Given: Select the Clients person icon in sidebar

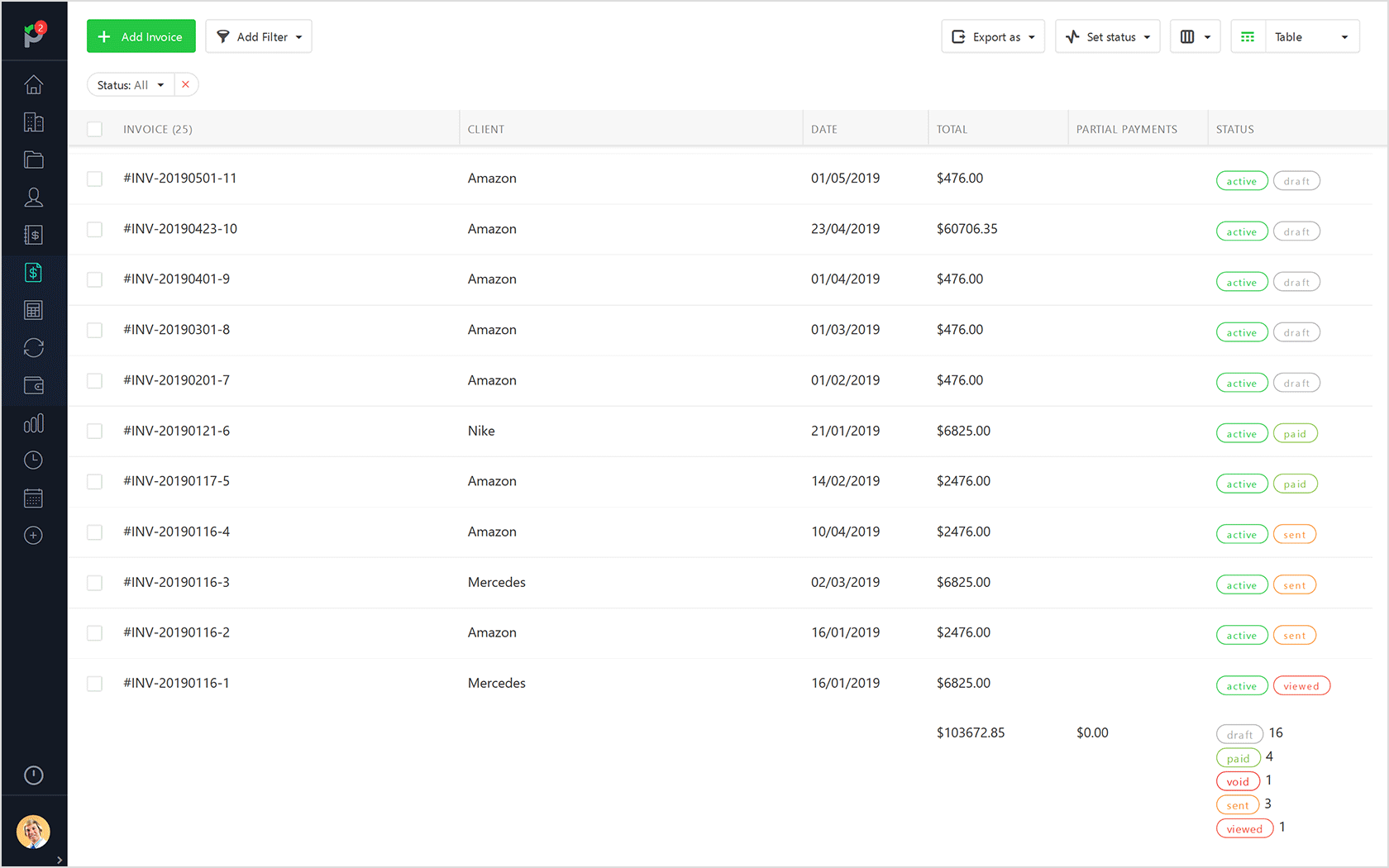Looking at the screenshot, I should 33,197.
